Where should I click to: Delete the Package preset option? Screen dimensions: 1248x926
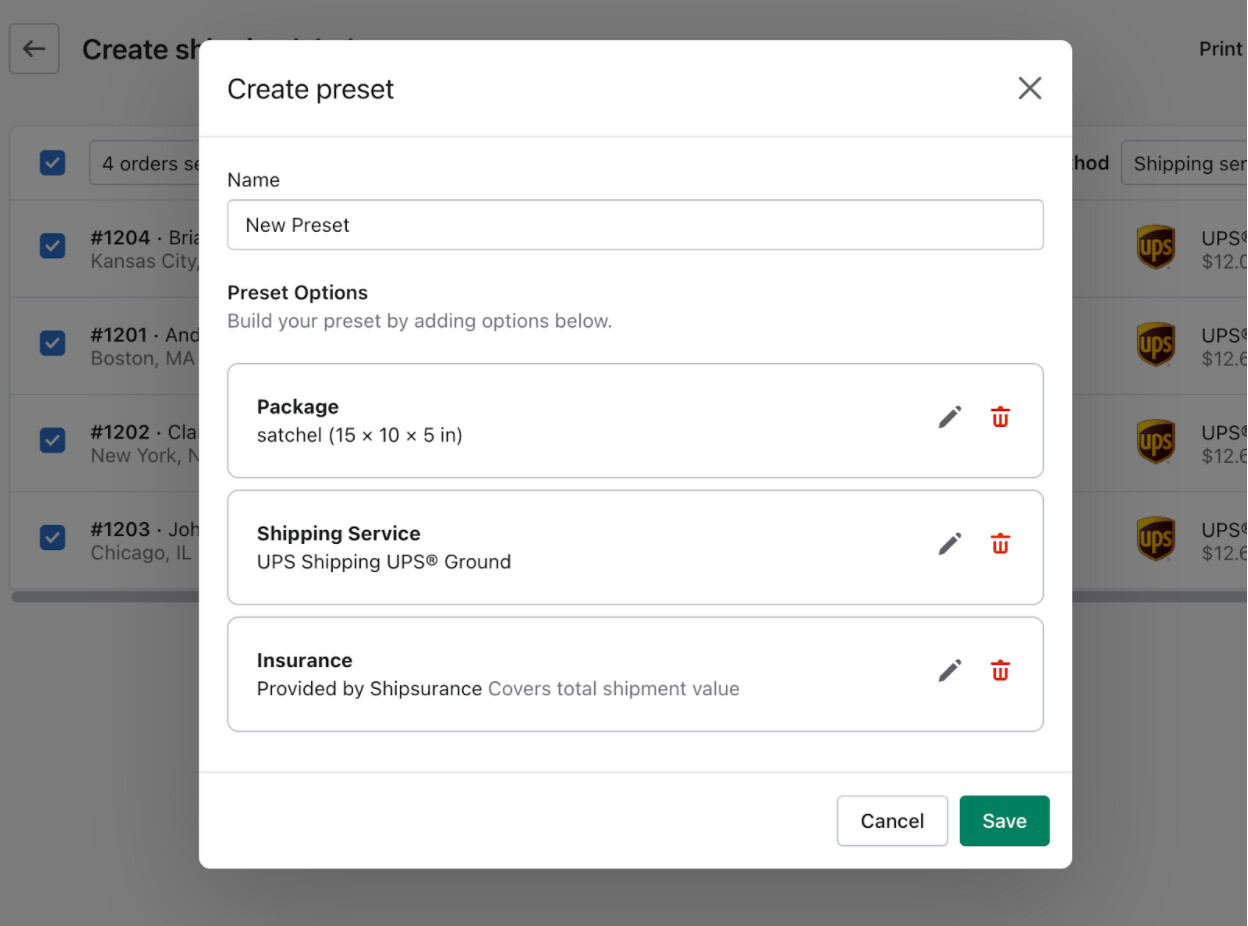tap(1000, 417)
